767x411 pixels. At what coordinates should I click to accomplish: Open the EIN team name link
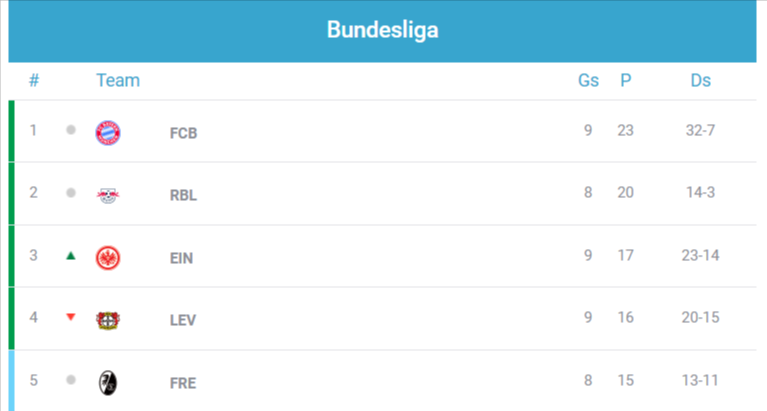[182, 258]
